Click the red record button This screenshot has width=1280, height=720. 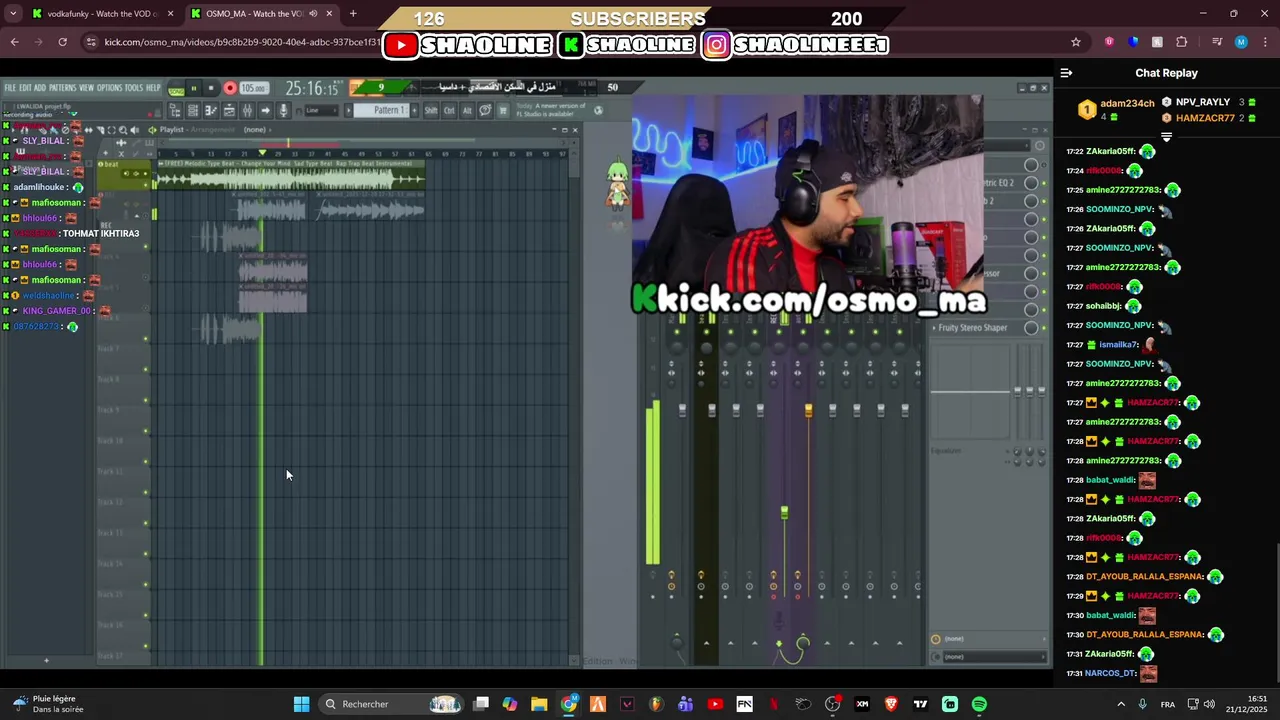230,88
